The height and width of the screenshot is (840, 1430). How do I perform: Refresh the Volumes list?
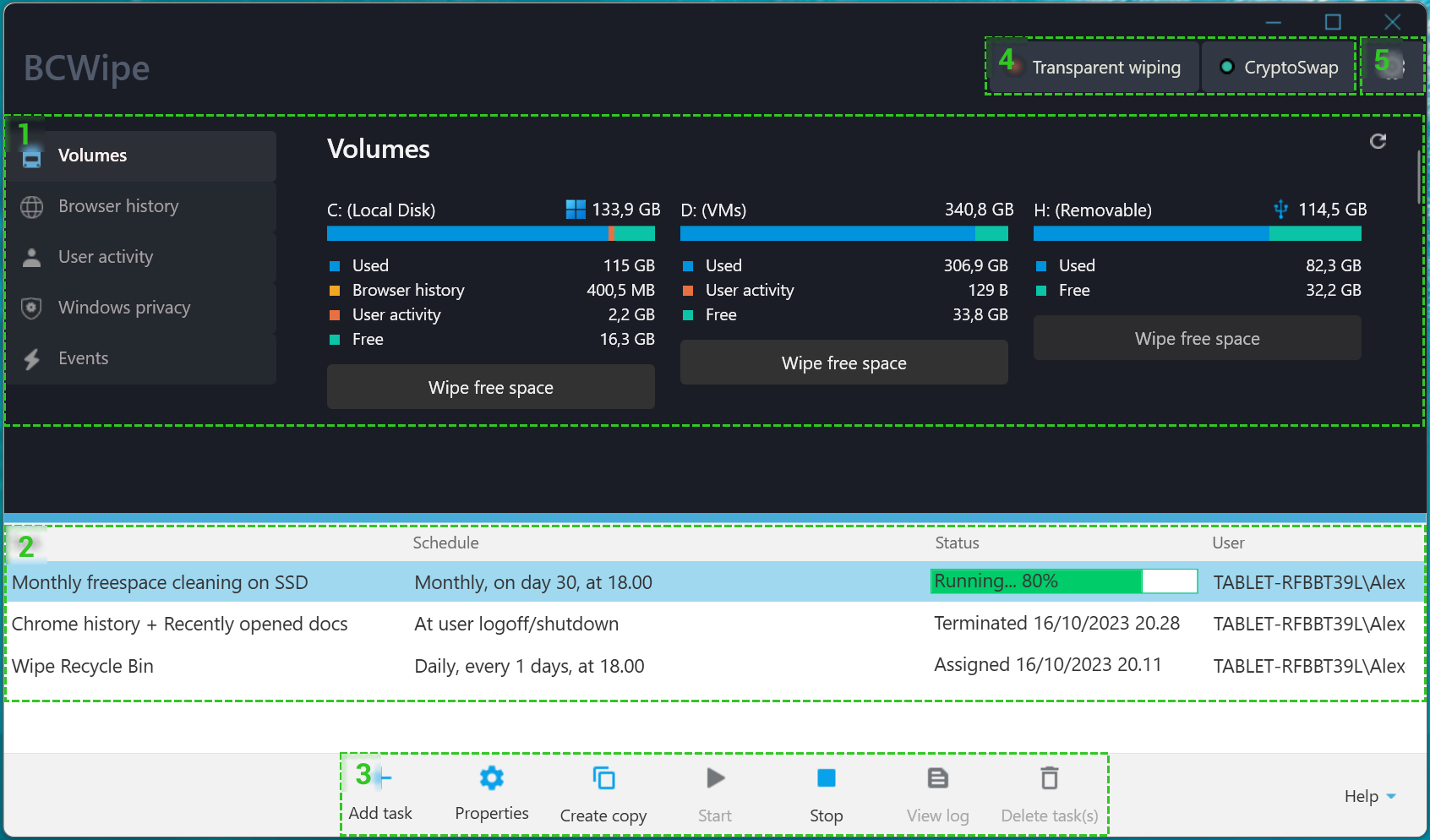[1378, 141]
